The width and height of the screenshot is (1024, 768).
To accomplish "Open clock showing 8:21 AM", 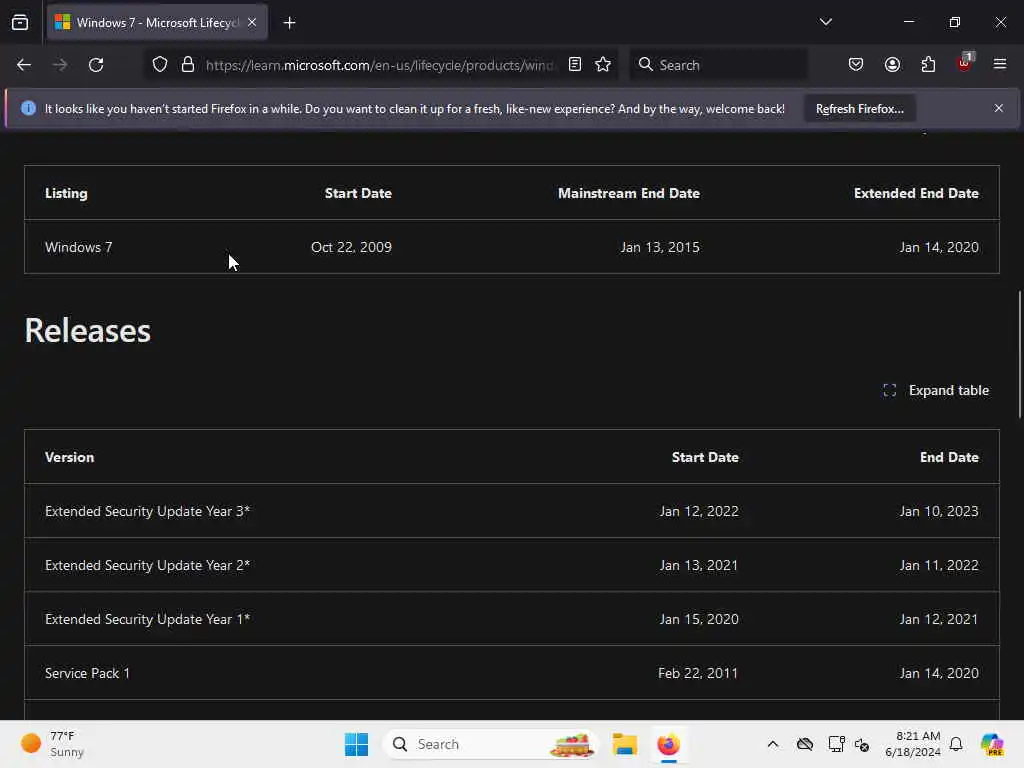I will 913,744.
